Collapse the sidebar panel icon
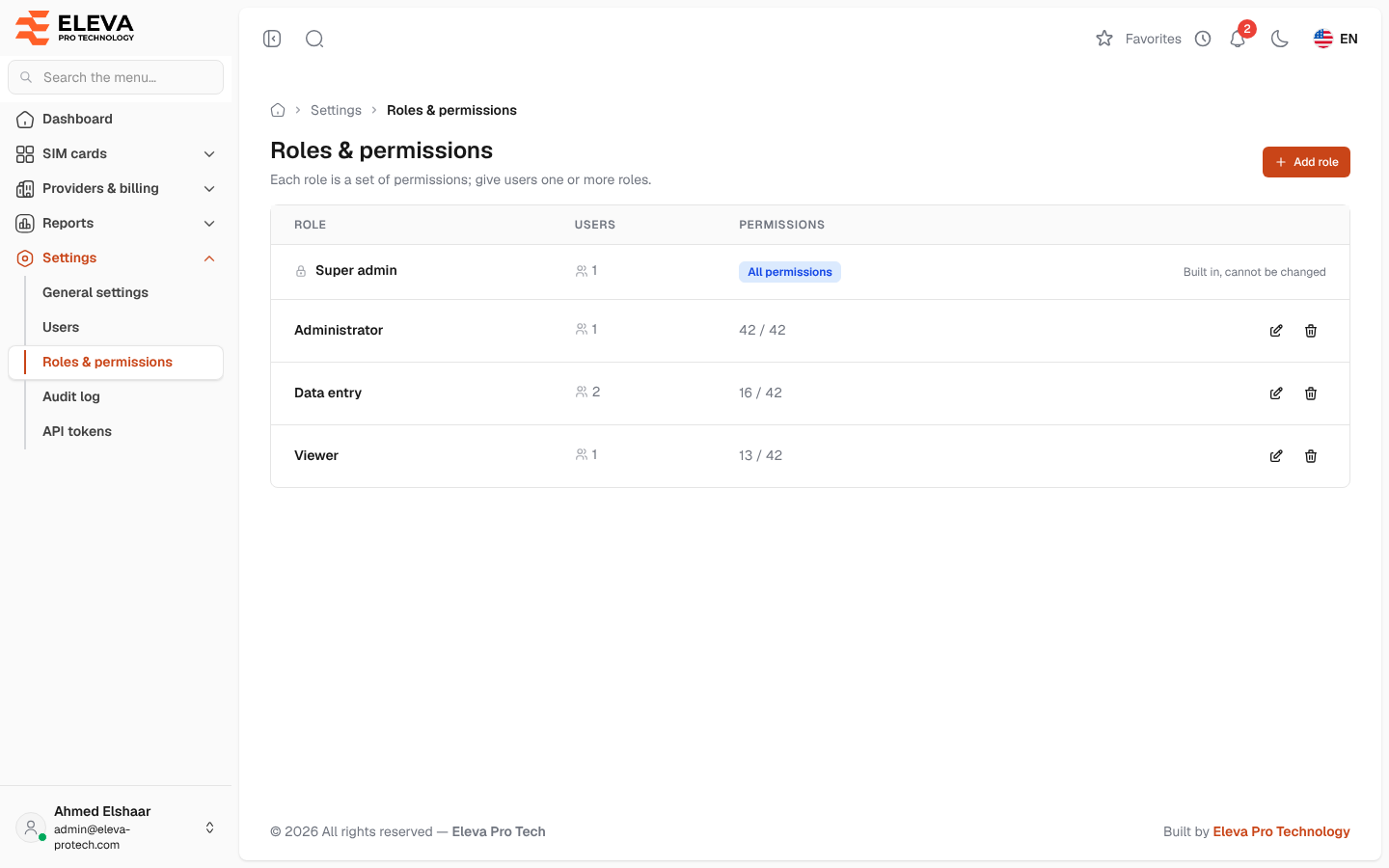 272,39
